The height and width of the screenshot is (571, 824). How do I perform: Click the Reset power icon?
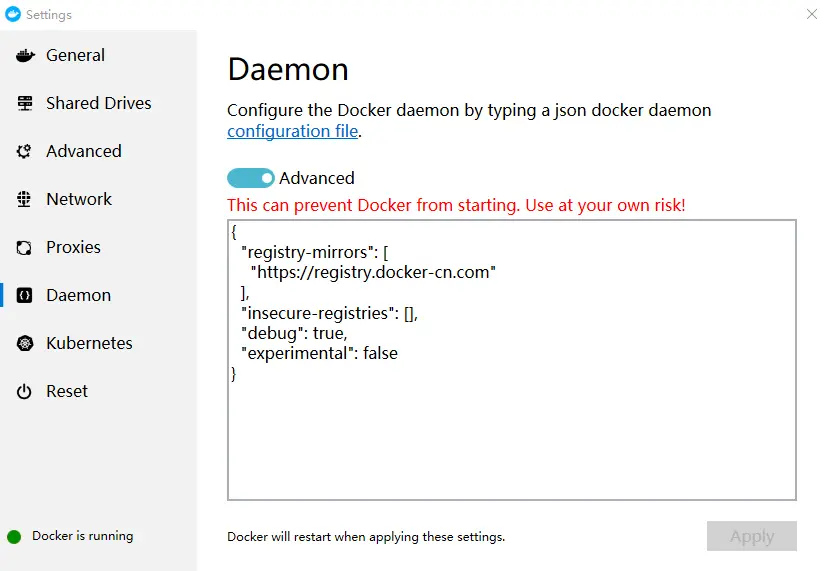tap(25, 392)
